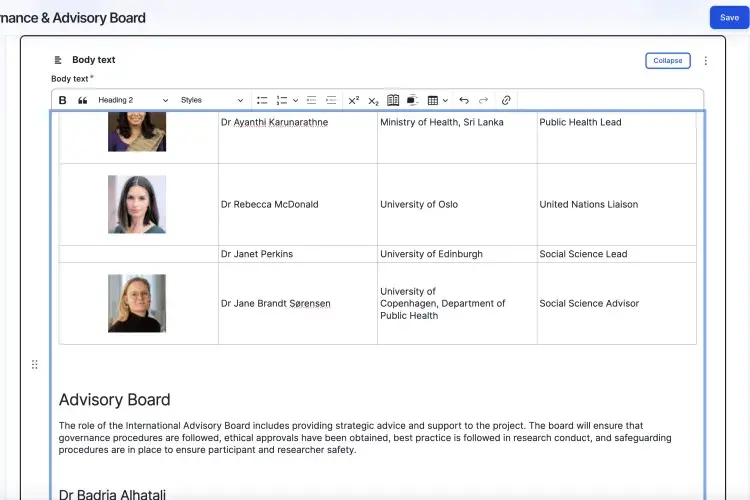Image resolution: width=750 pixels, height=500 pixels.
Task: Apply block quote formatting
Action: coord(83,100)
